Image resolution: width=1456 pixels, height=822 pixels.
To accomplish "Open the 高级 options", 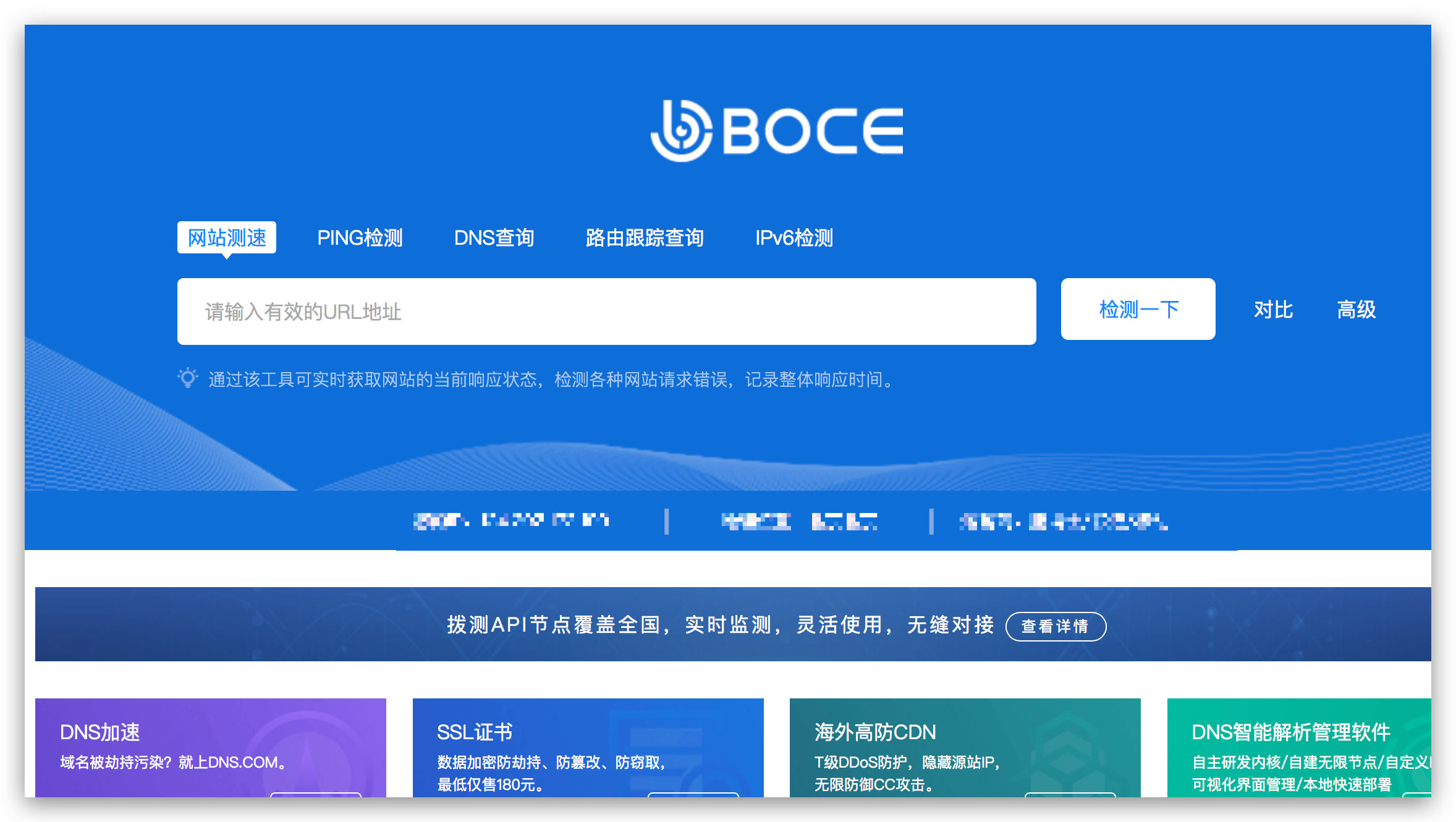I will 1356,310.
